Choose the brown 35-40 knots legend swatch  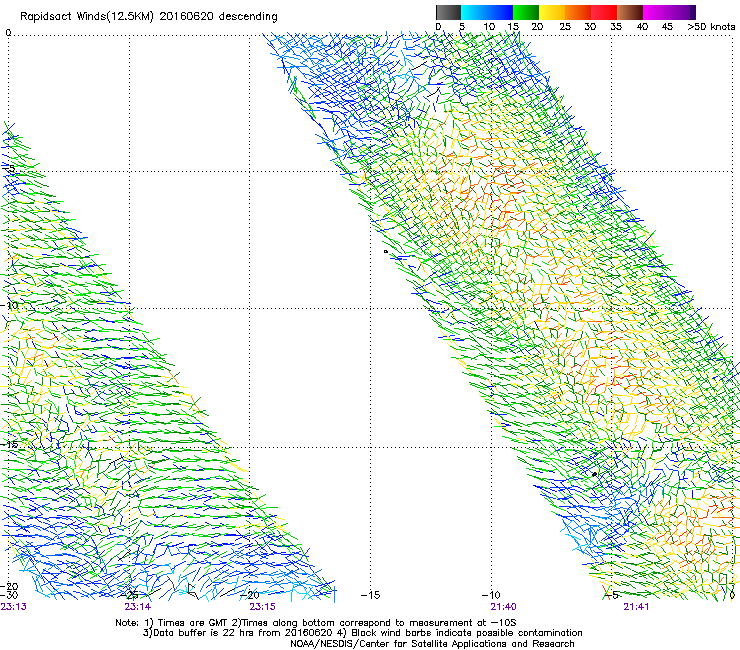(x=630, y=12)
